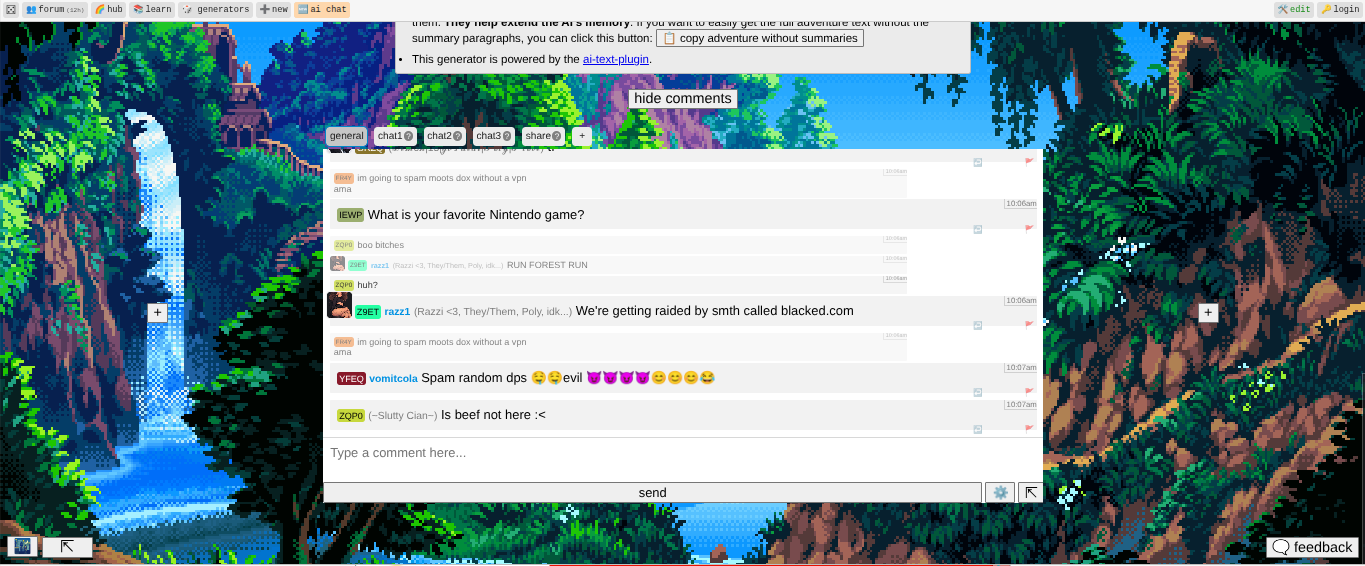Create a new generator with 'new'
Viewport: 1365px width, 566px height.
[x=273, y=9]
